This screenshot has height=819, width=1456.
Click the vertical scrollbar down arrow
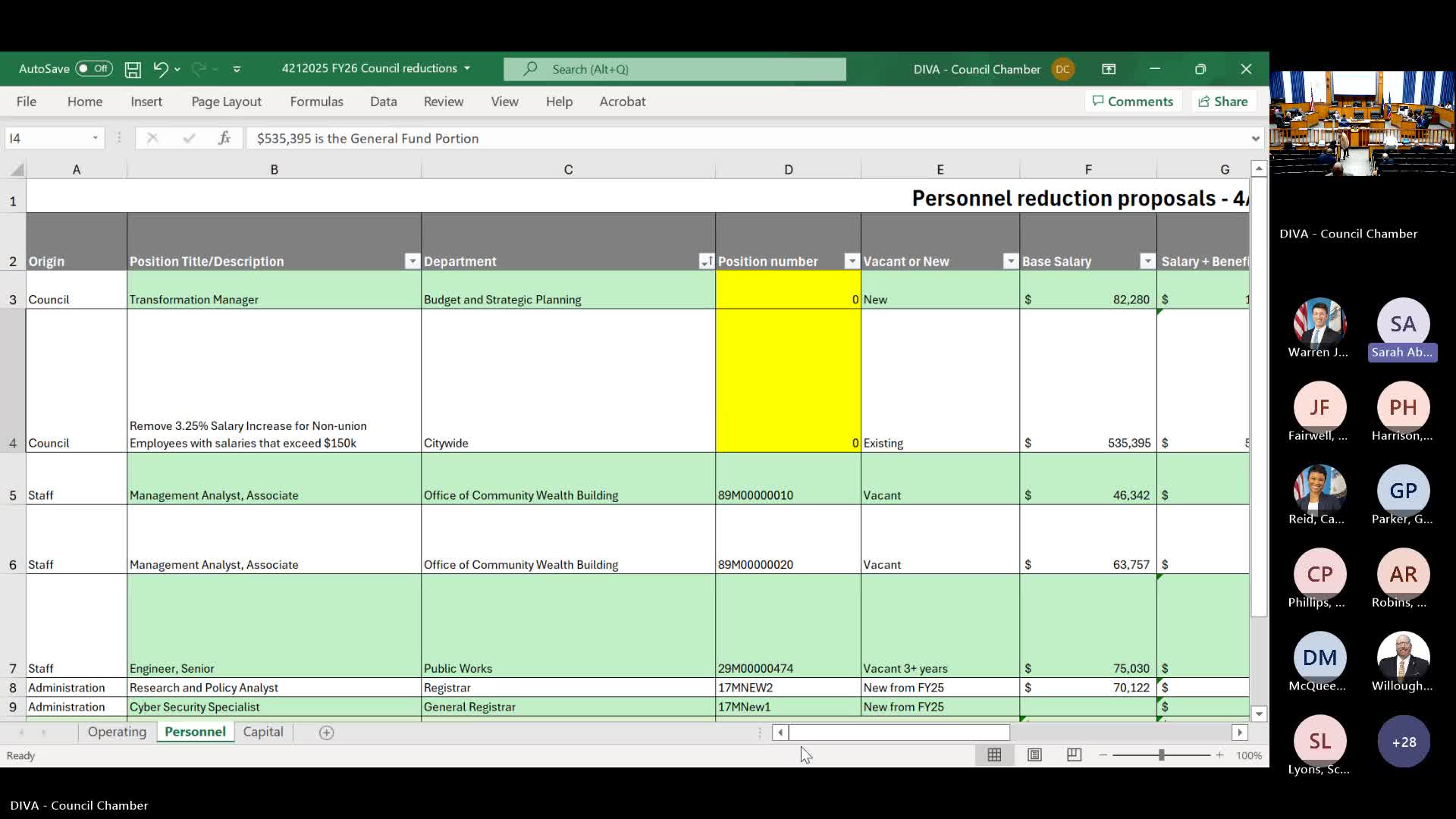point(1259,714)
